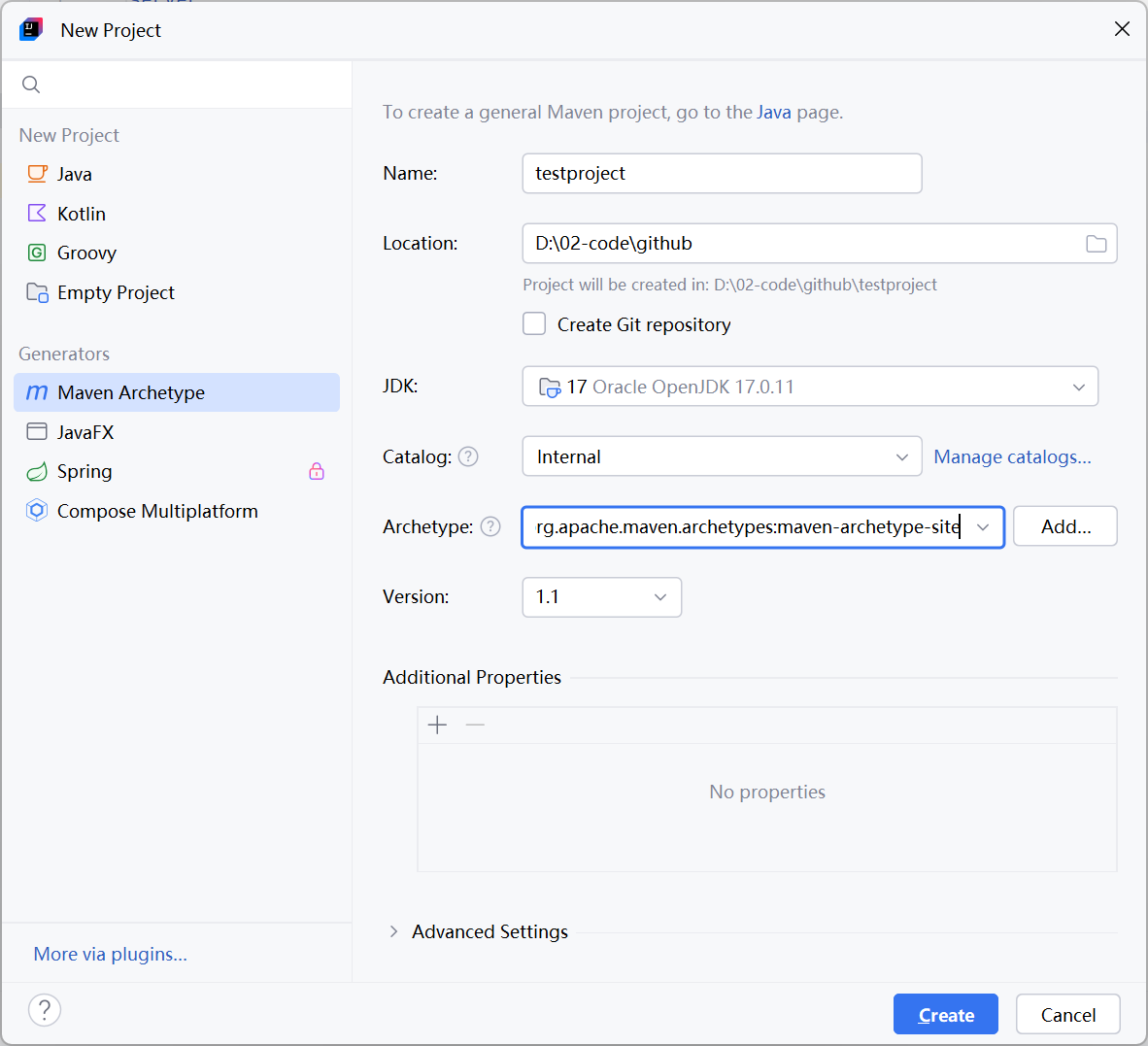This screenshot has width=1148, height=1046.
Task: Click the Add... button beside Archetype
Action: 1064,526
